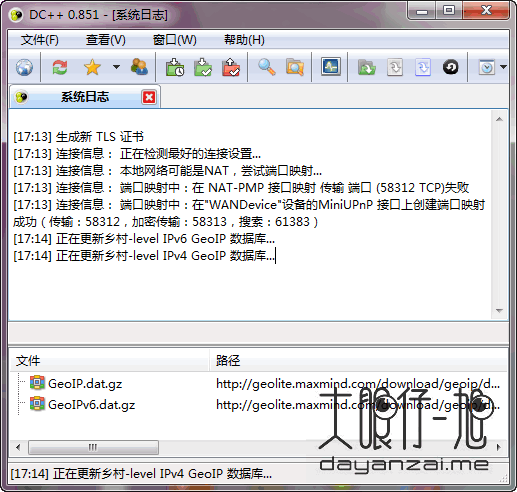
Task: Click the log line 正在检测最好的连接设置
Action: 137,154
